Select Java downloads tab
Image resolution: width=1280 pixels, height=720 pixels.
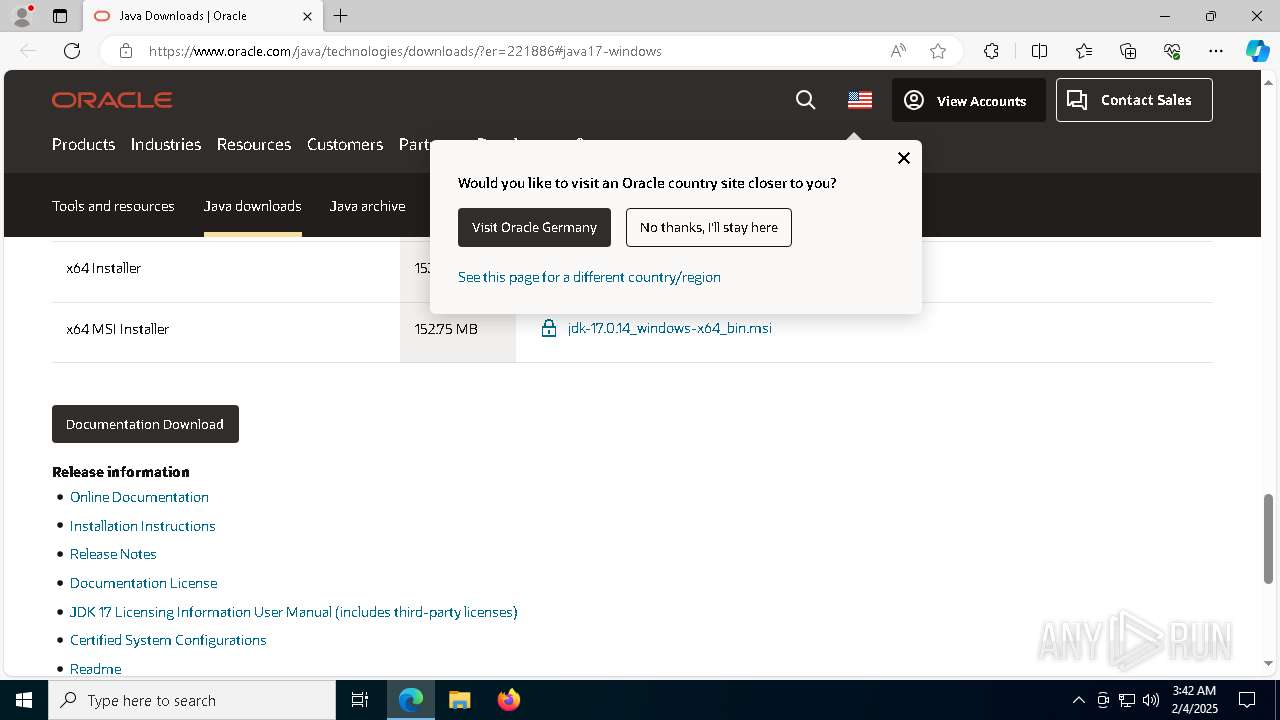click(x=252, y=206)
